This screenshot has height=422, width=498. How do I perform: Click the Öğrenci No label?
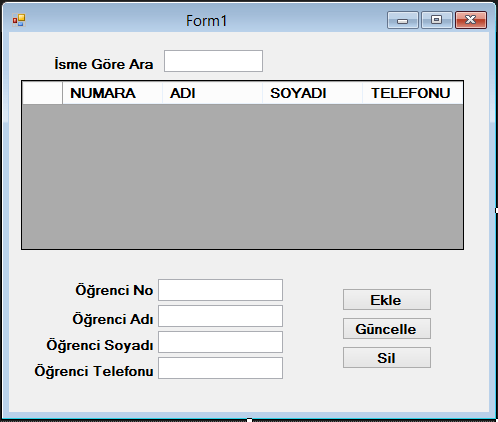114,290
